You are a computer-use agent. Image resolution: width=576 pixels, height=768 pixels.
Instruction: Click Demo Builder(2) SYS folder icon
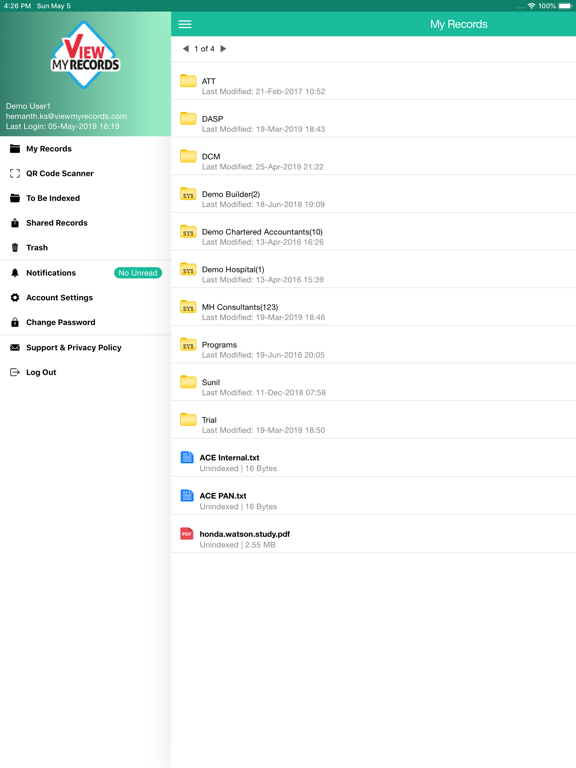click(x=188, y=194)
